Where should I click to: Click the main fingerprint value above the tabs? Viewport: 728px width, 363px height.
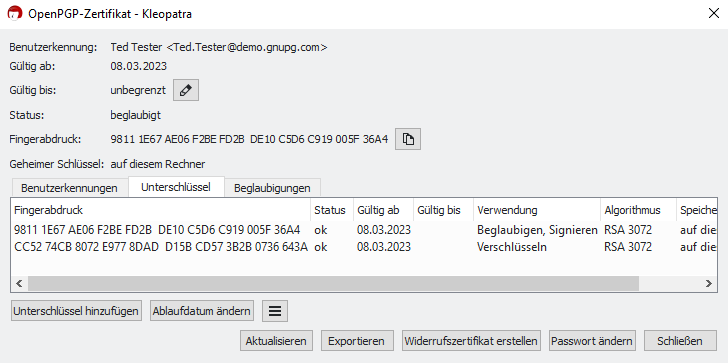coord(249,139)
